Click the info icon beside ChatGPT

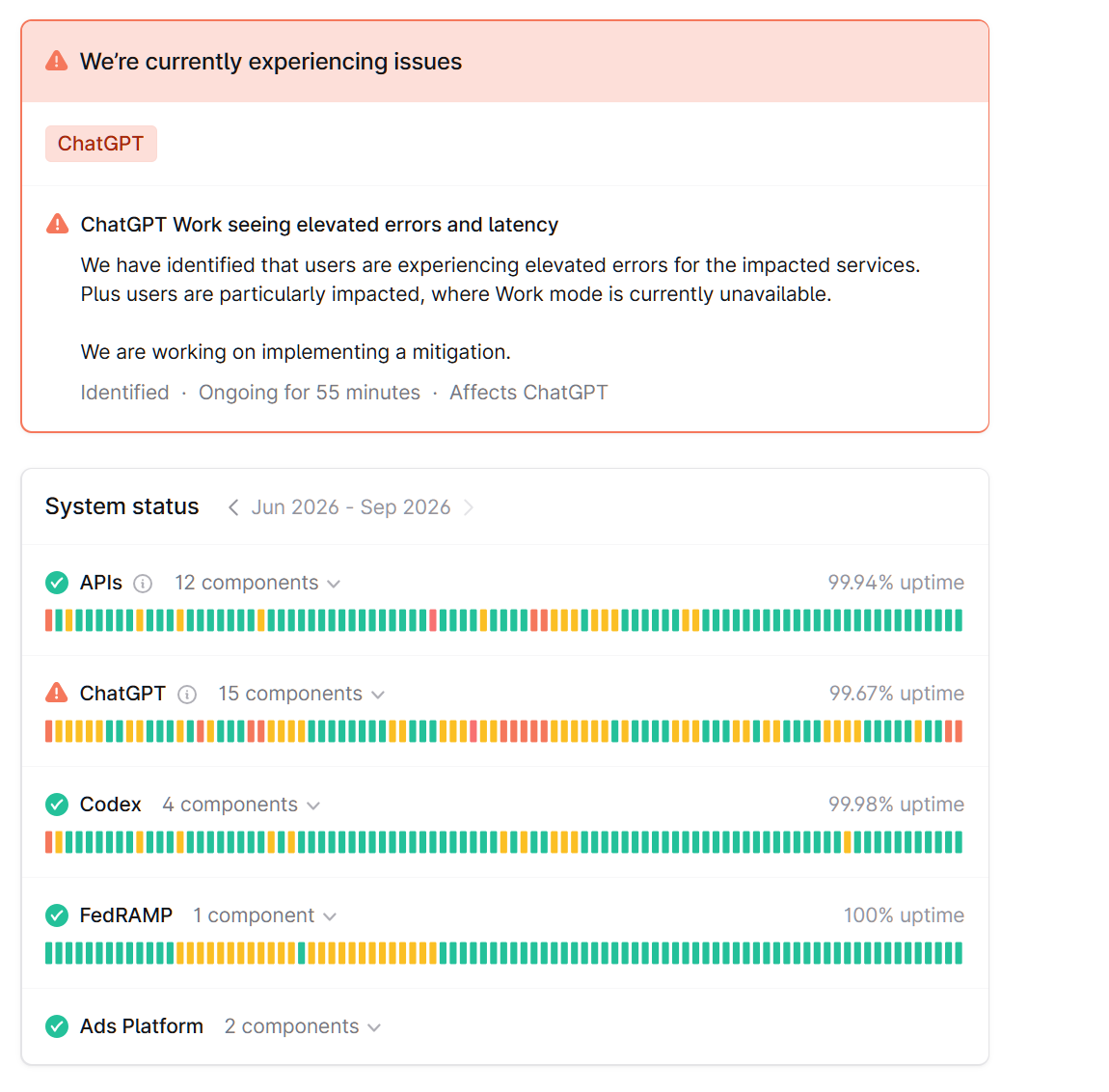(187, 695)
